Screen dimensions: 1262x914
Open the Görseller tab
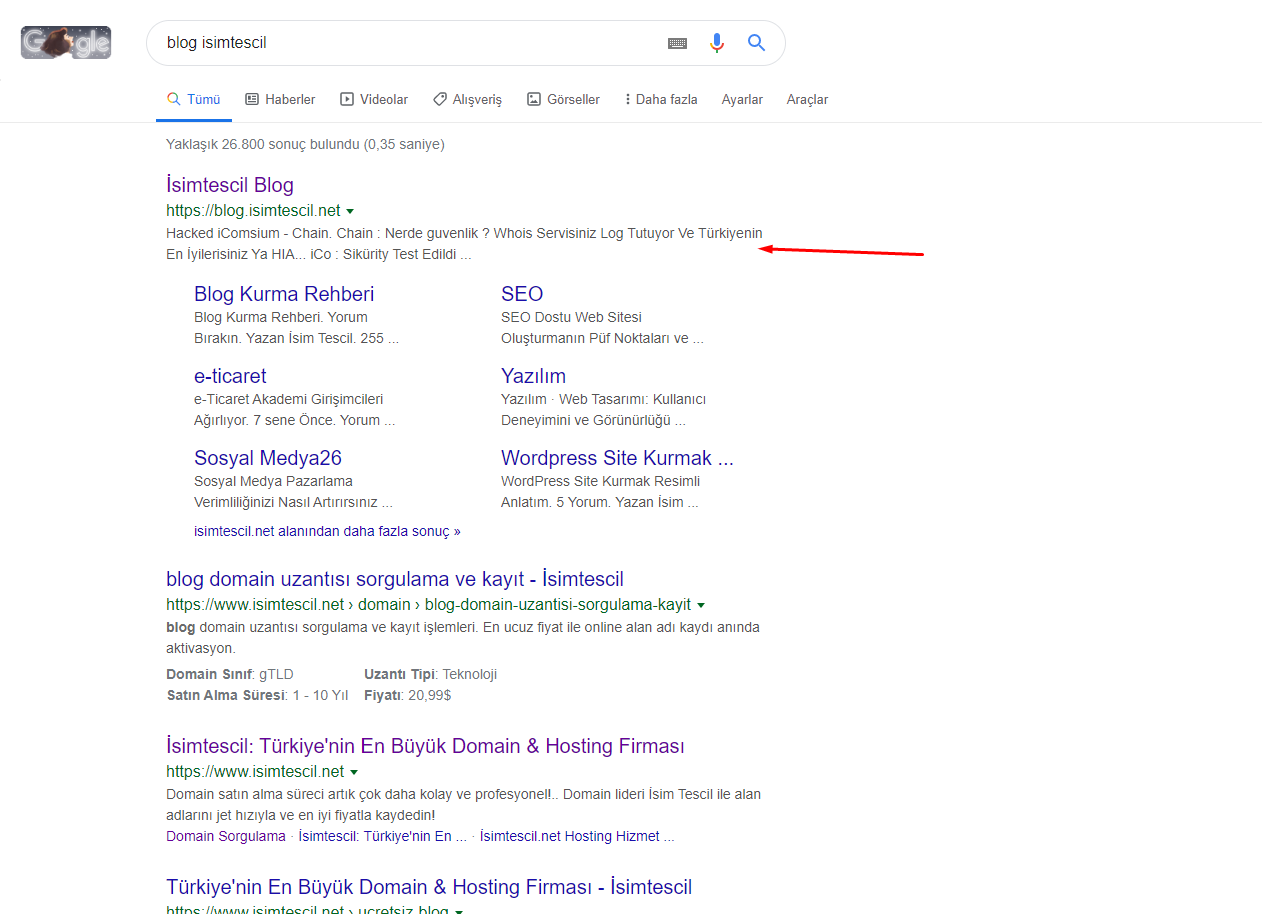tap(563, 99)
